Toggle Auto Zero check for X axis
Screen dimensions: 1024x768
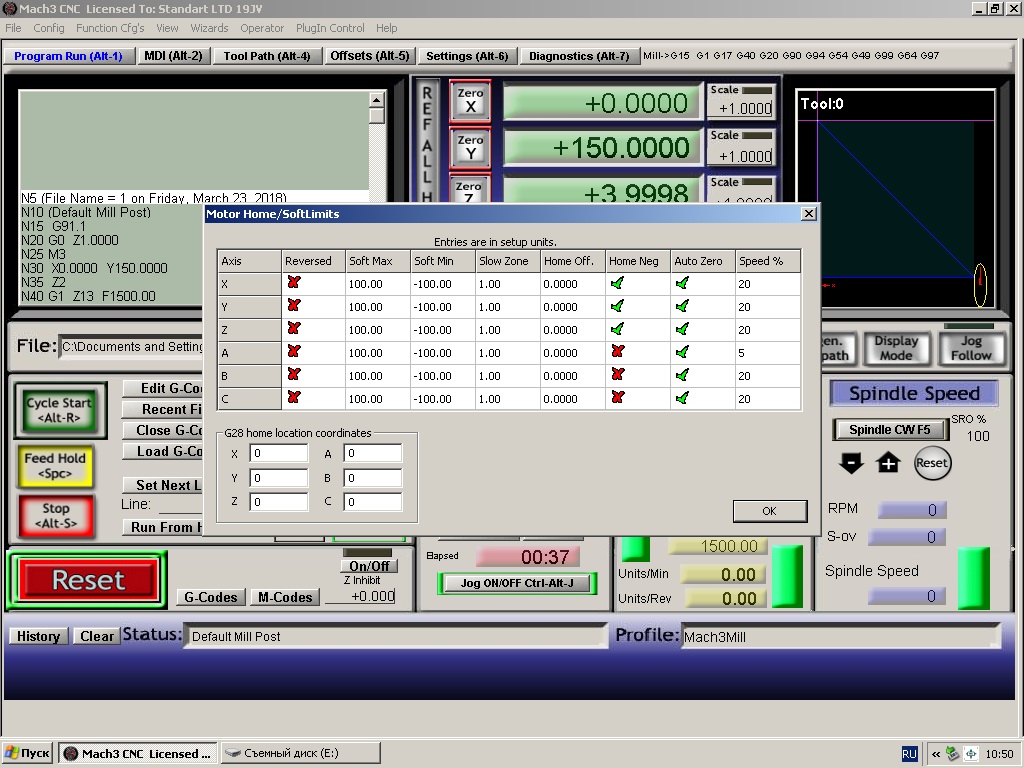pos(682,283)
